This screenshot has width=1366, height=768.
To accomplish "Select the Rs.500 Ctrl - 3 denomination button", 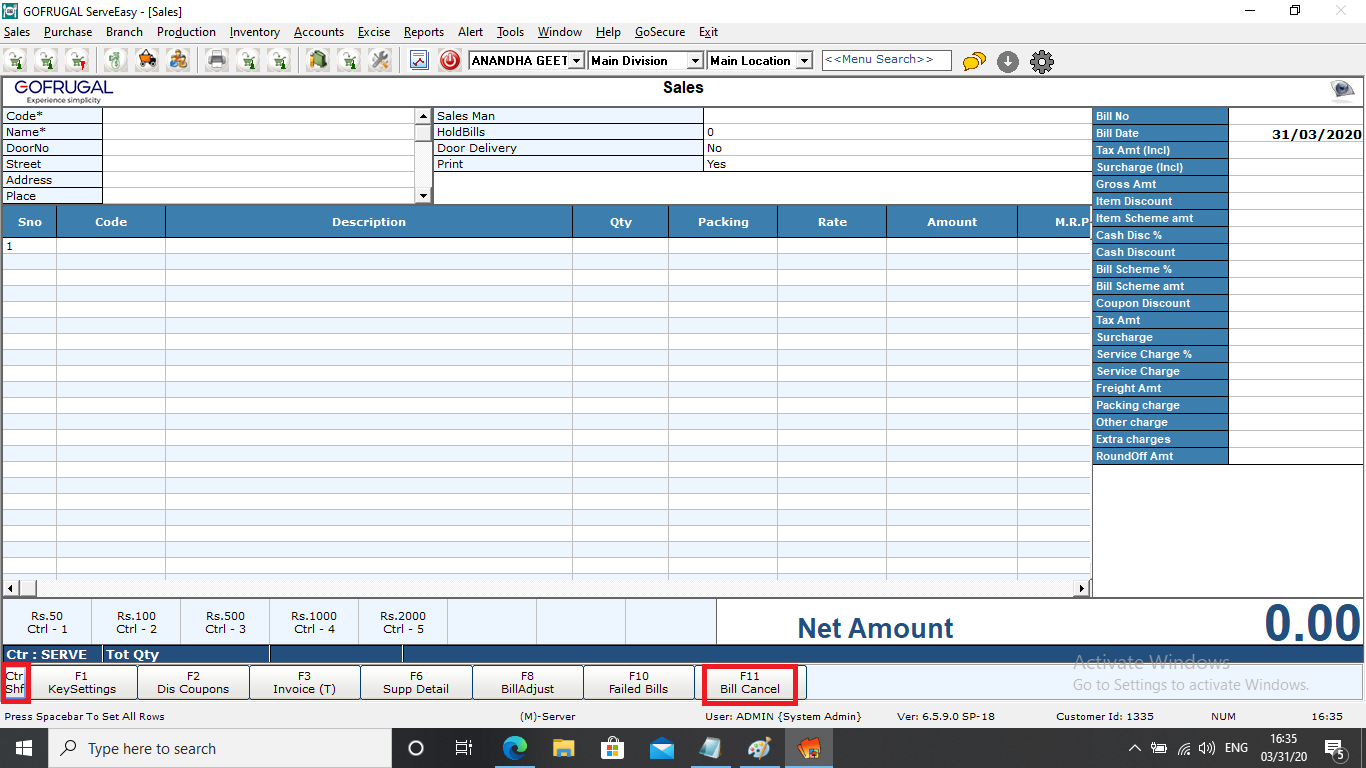I will (225, 622).
